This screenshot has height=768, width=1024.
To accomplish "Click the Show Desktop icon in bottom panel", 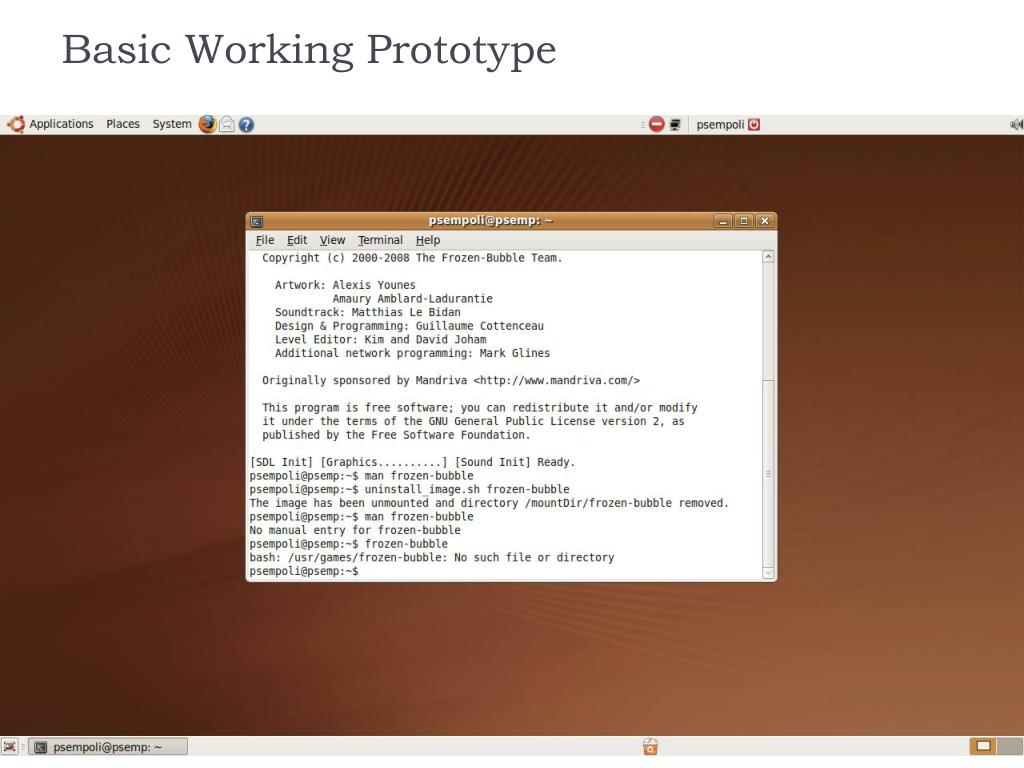I will point(9,746).
